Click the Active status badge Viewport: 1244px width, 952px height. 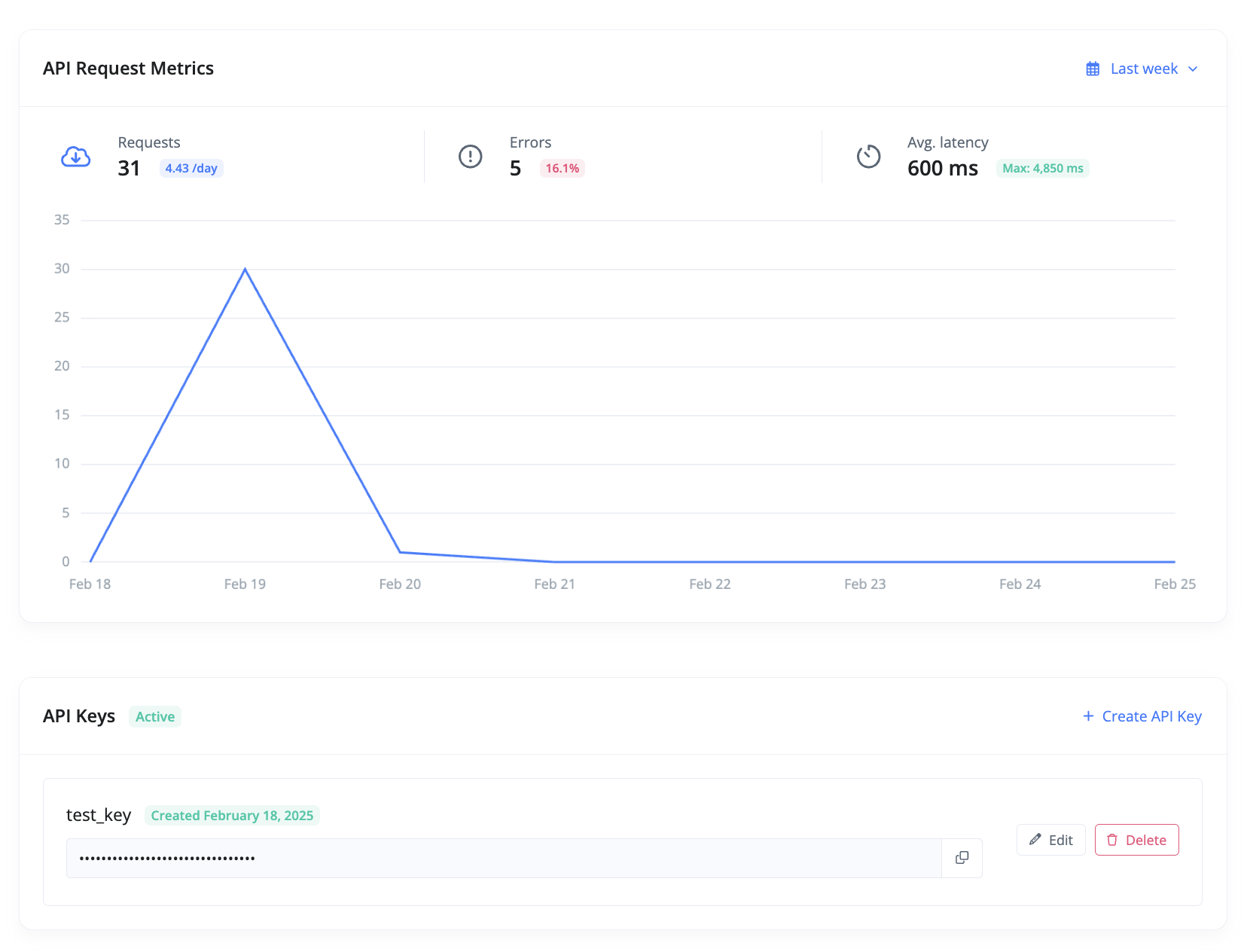pyautogui.click(x=155, y=717)
